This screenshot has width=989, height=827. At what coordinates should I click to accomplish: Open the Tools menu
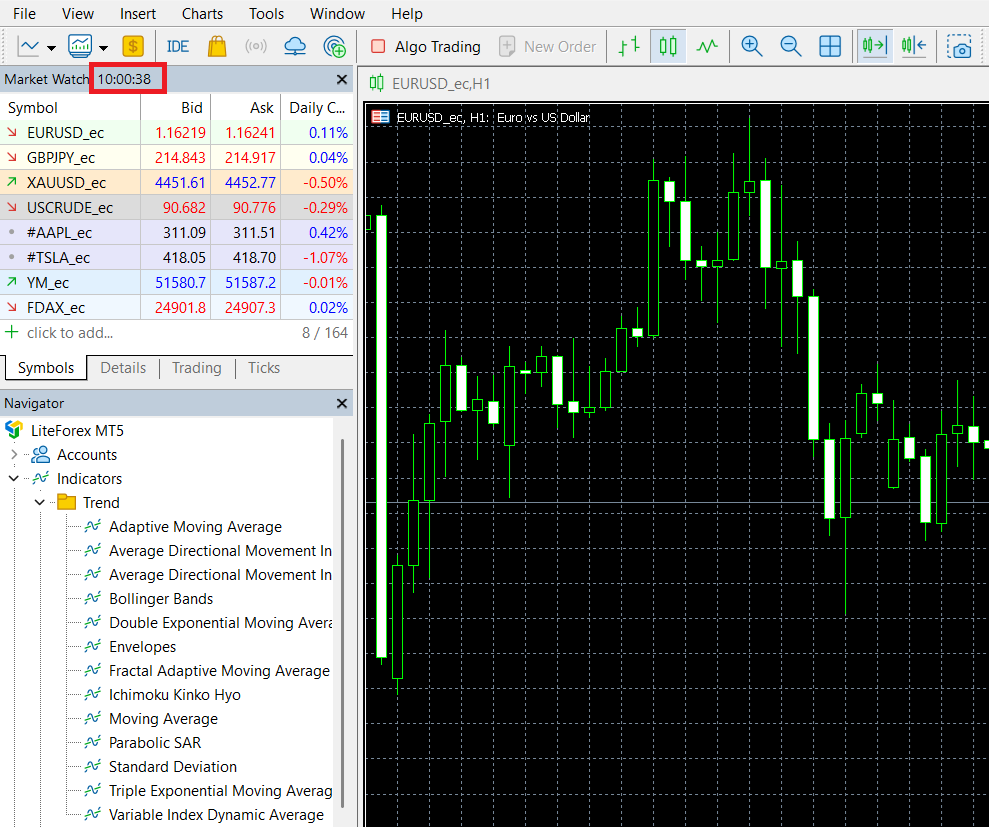266,13
